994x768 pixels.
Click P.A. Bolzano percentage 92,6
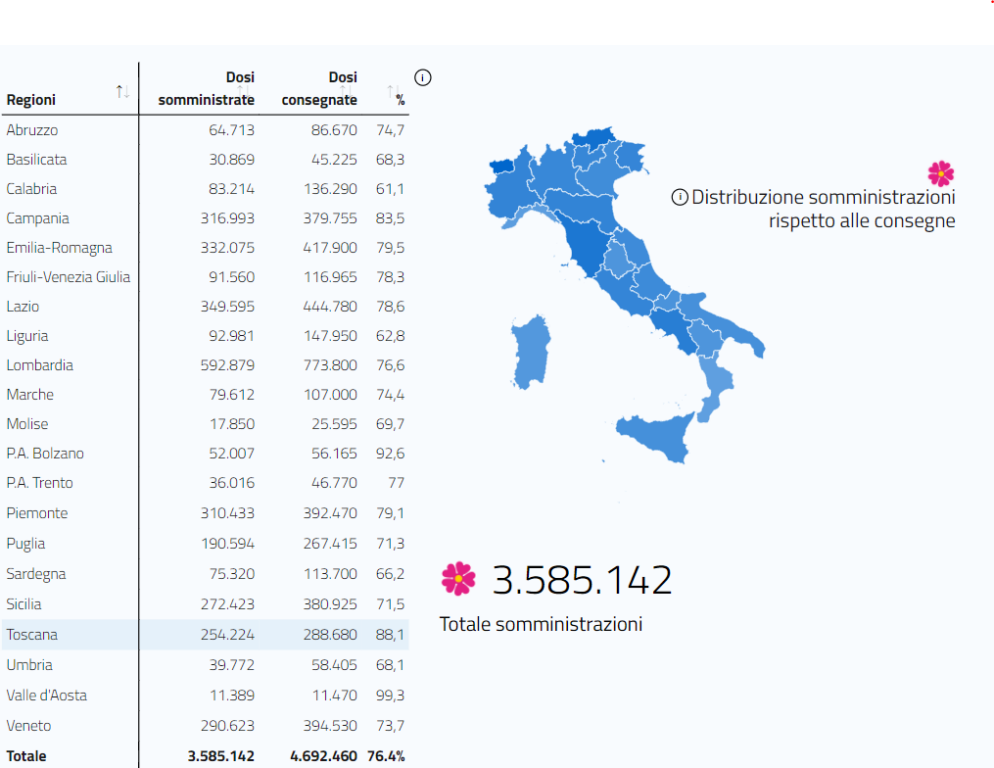click(x=390, y=453)
